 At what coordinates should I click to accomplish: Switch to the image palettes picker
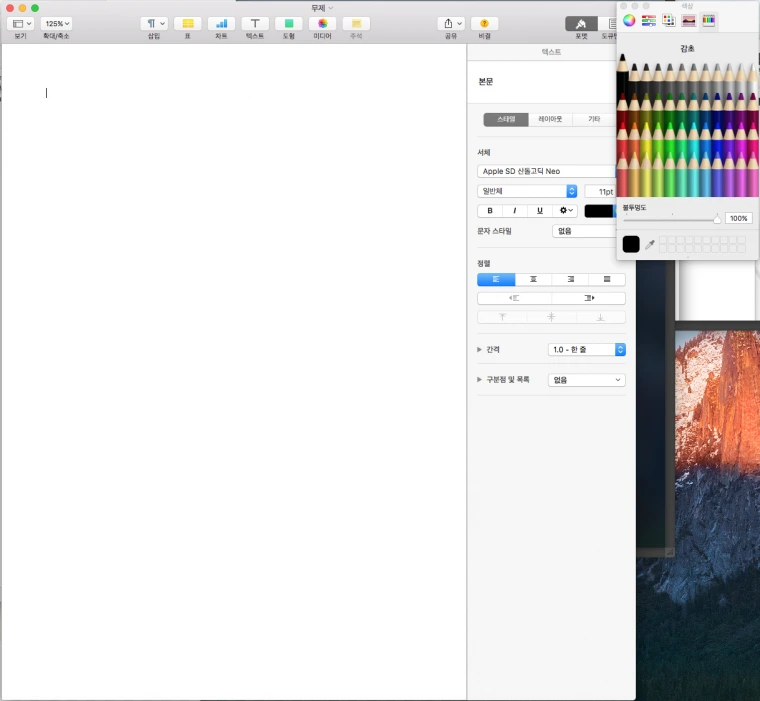pos(688,20)
